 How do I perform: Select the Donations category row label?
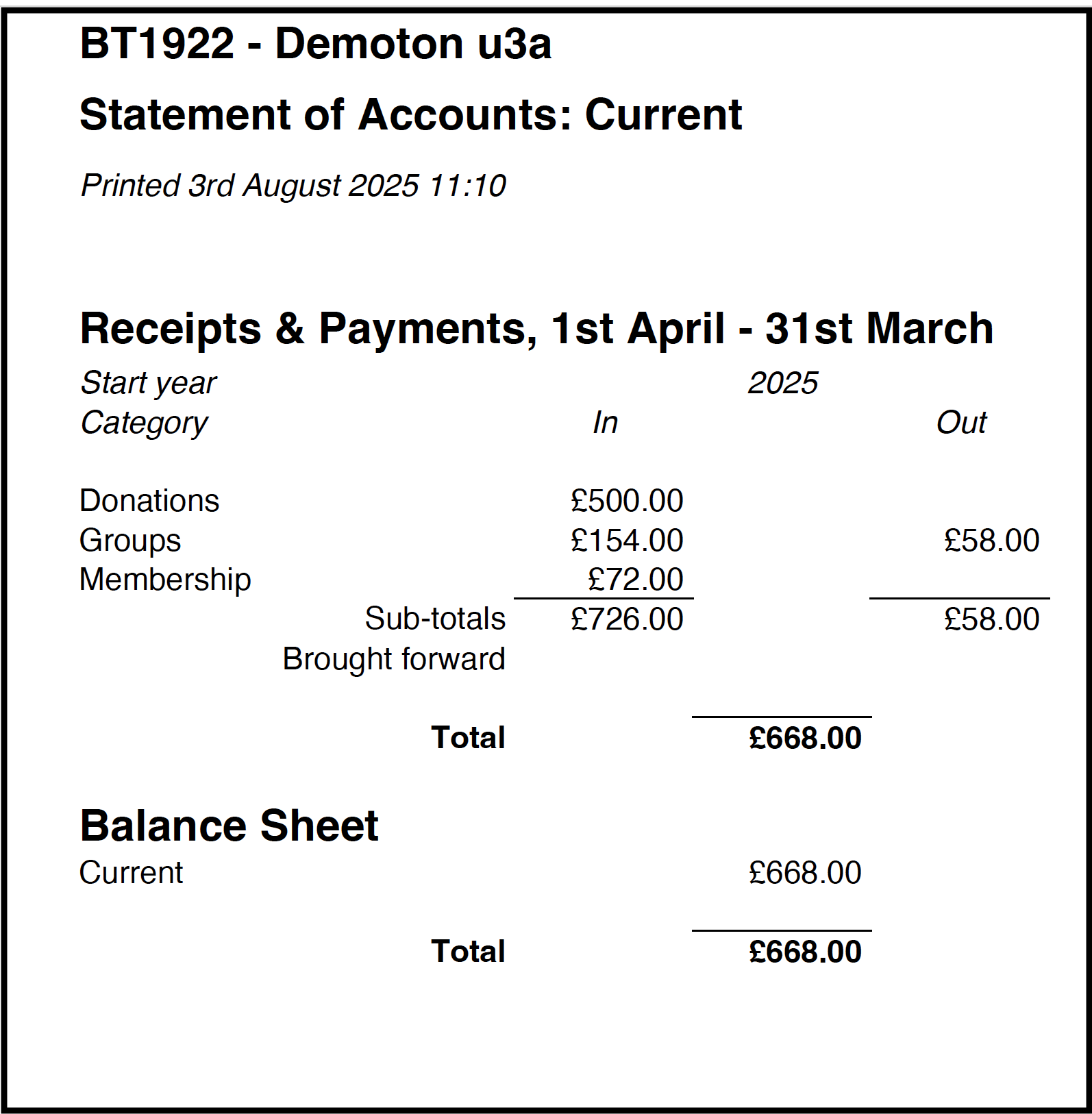tap(149, 501)
